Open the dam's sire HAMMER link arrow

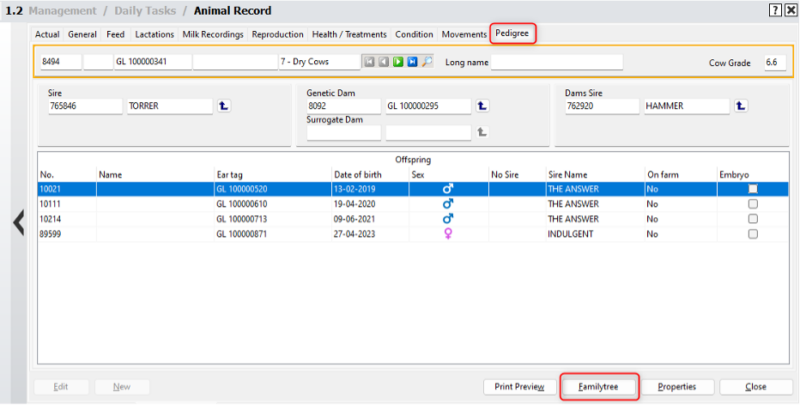[742, 105]
